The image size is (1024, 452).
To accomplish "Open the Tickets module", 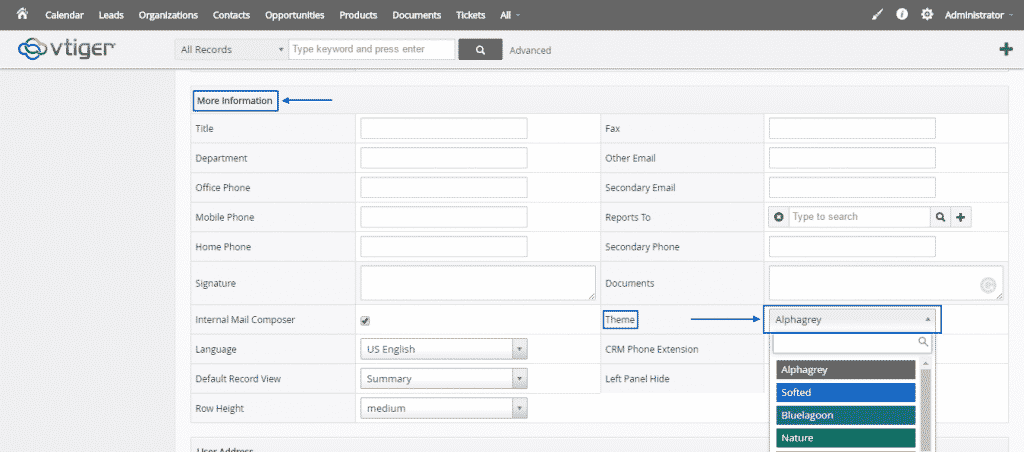I will click(x=470, y=15).
